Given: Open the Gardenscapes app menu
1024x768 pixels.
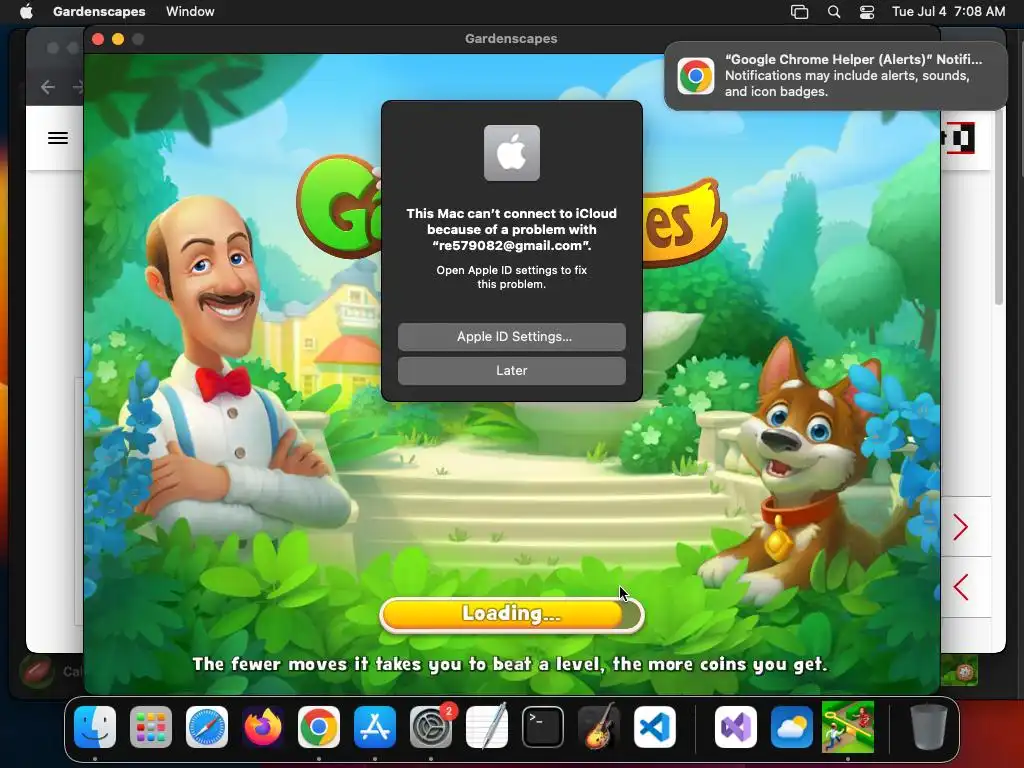Looking at the screenshot, I should point(99,11).
